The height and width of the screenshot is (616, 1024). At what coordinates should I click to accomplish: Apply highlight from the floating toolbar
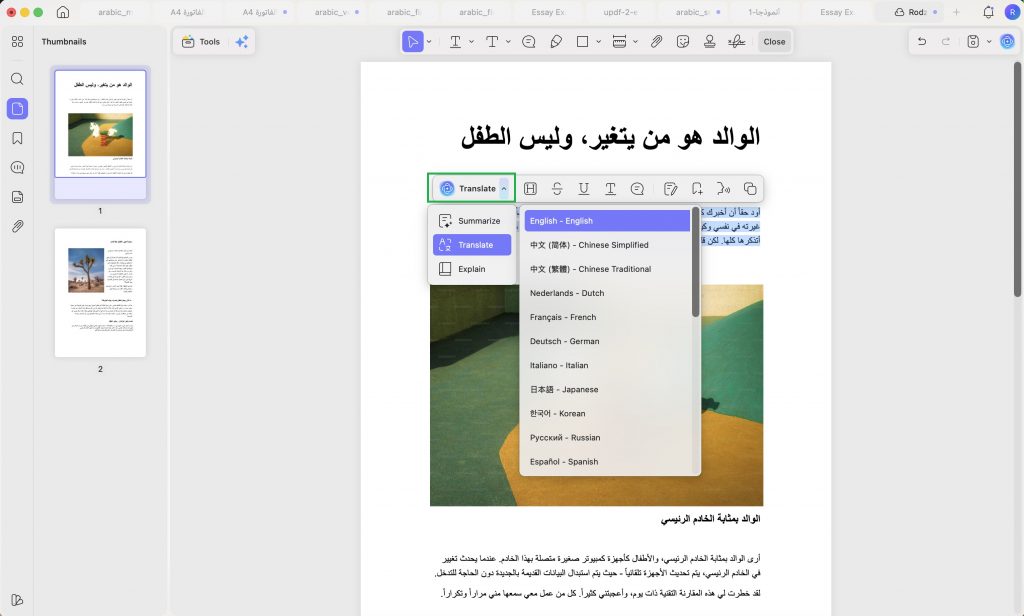point(530,189)
